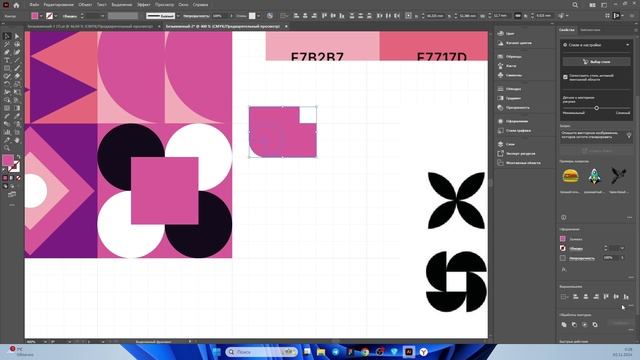Click the Выбор стиля button
Screen dimensions: 640x360
(x=596, y=62)
